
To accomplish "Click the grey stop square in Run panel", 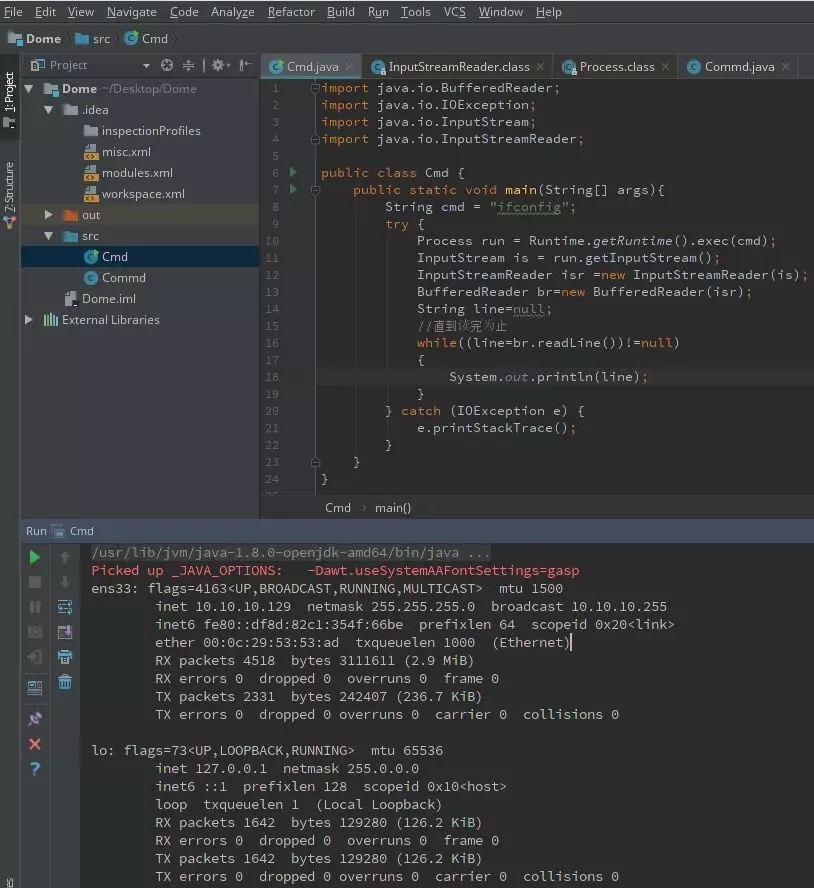I will pyautogui.click(x=35, y=582).
